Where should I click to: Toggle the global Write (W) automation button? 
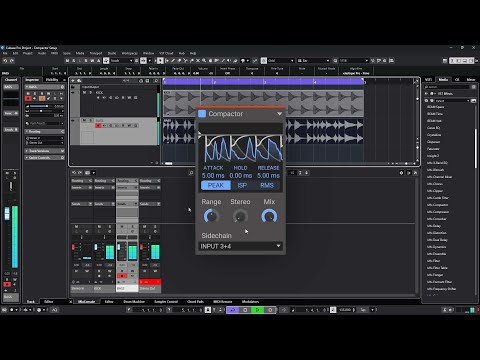92,61
